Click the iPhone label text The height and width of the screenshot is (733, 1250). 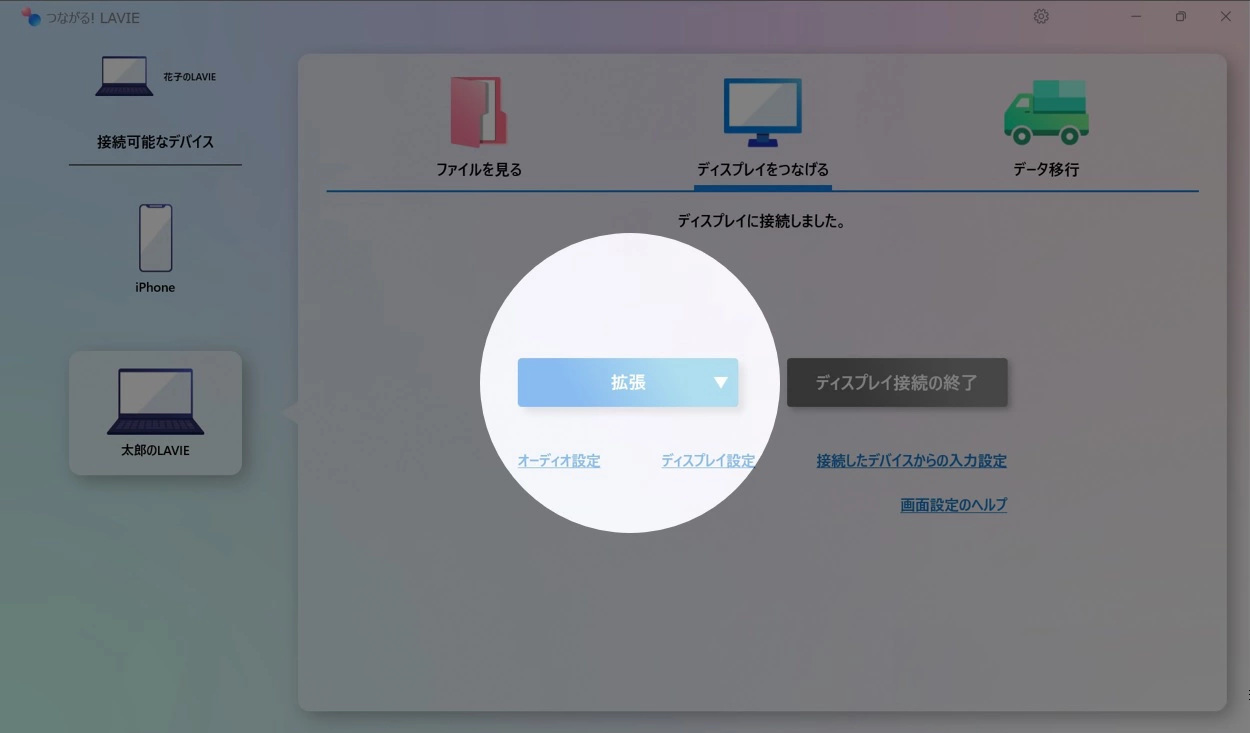[x=155, y=288]
